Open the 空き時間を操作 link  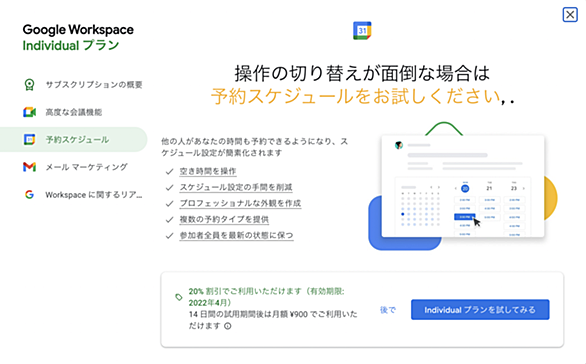coord(207,171)
